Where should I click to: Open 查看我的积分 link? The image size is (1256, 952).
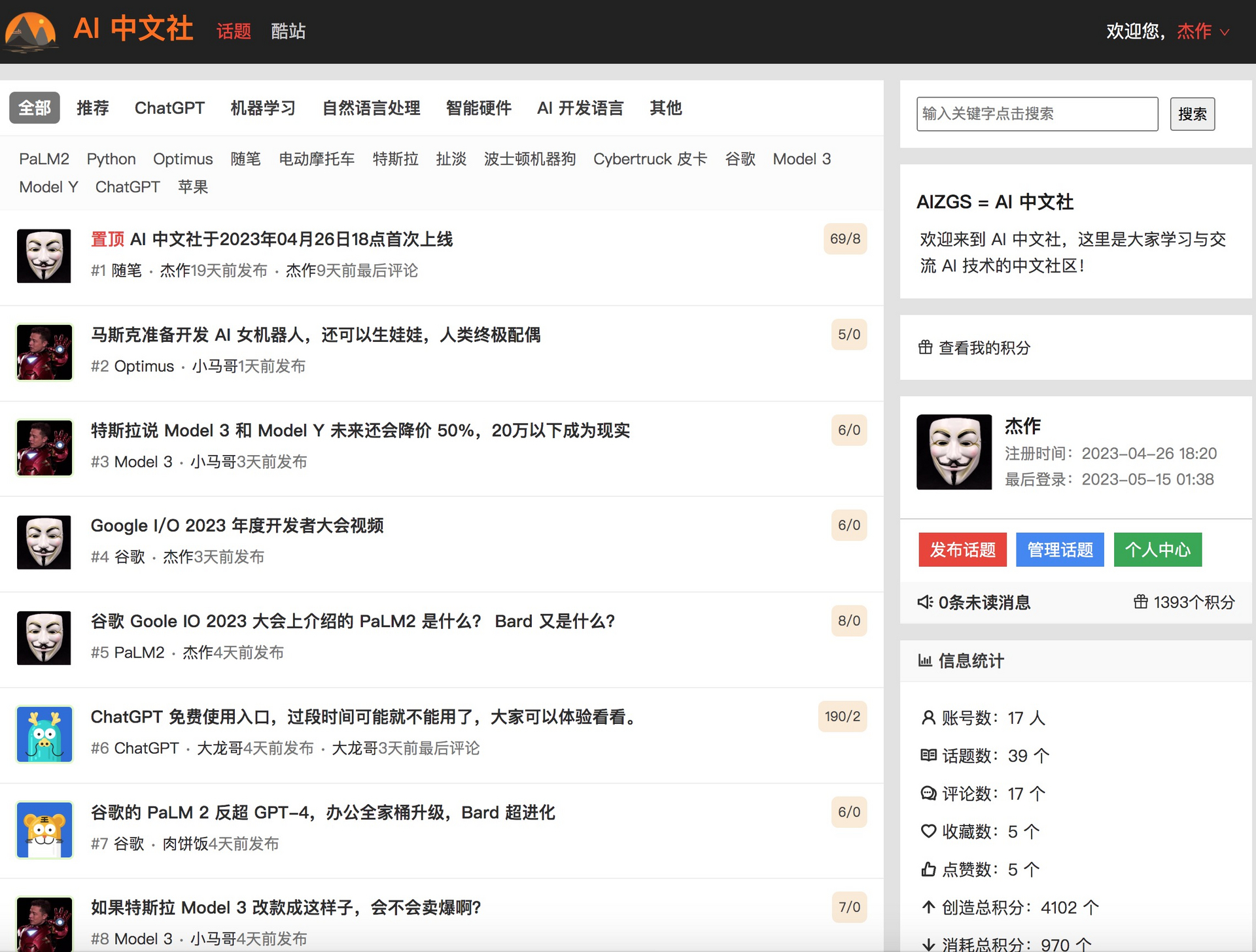click(x=985, y=348)
